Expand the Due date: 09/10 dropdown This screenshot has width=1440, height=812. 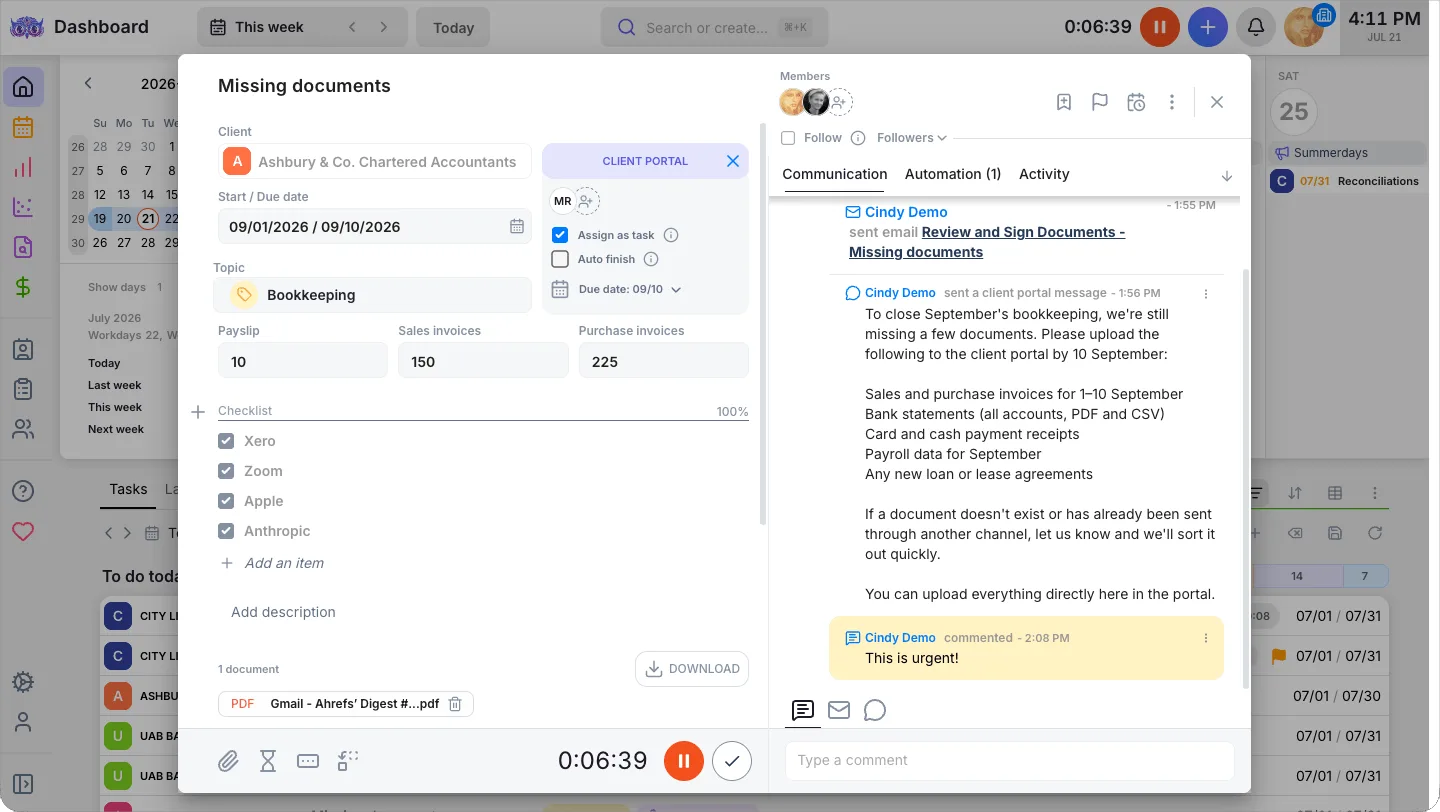click(630, 289)
